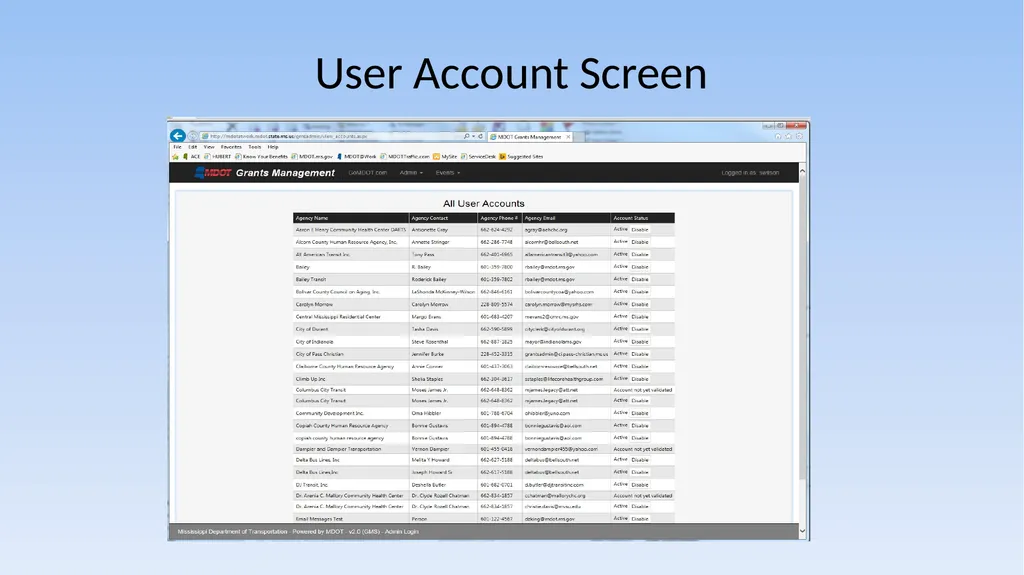This screenshot has height=575, width=1024.
Task: Disable the Alcorn County Human Resource Agency account
Action: pos(640,242)
